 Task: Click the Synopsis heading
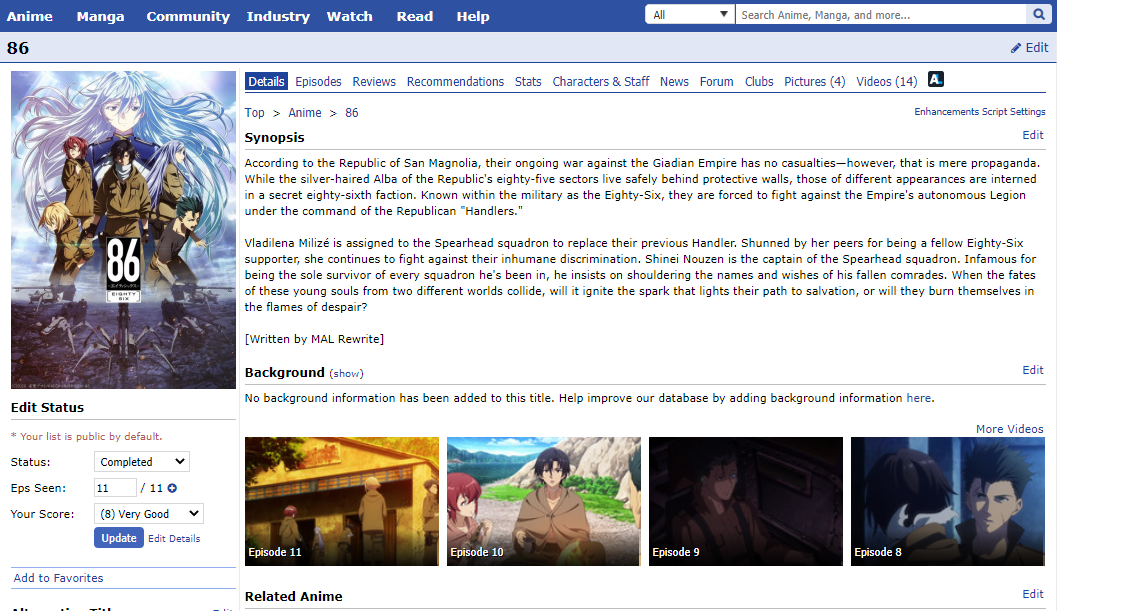[274, 137]
